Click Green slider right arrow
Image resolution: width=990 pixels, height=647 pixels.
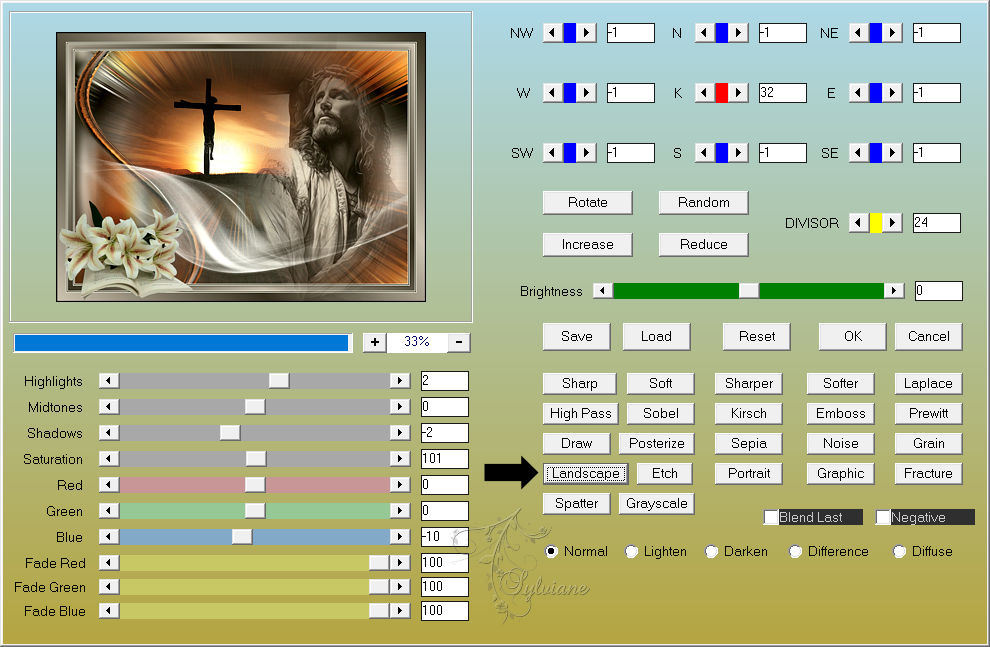pyautogui.click(x=400, y=510)
